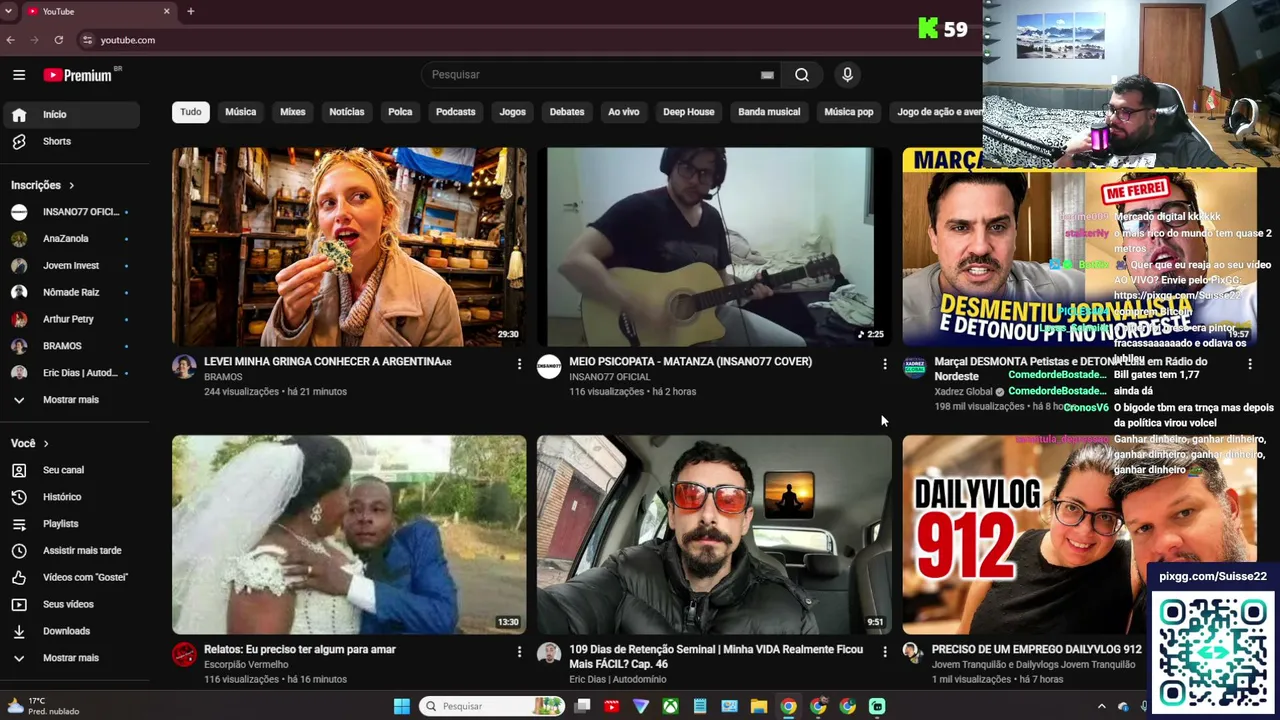Select the Deep House filter chip
Screen dimensions: 1280x720
689,112
